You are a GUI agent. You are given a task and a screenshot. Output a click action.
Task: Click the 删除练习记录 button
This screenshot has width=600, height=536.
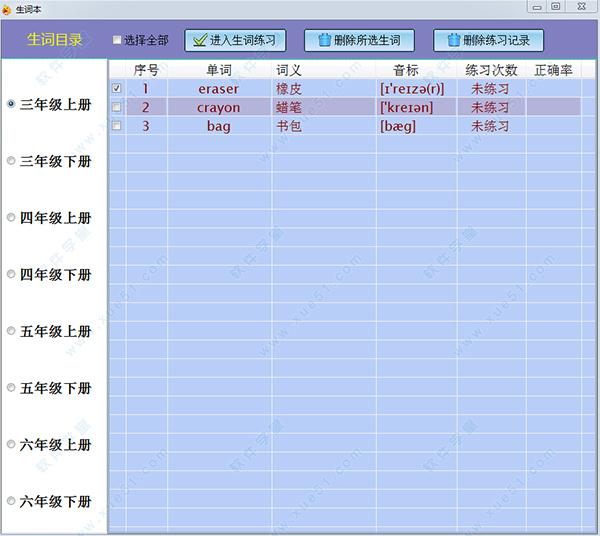point(488,40)
